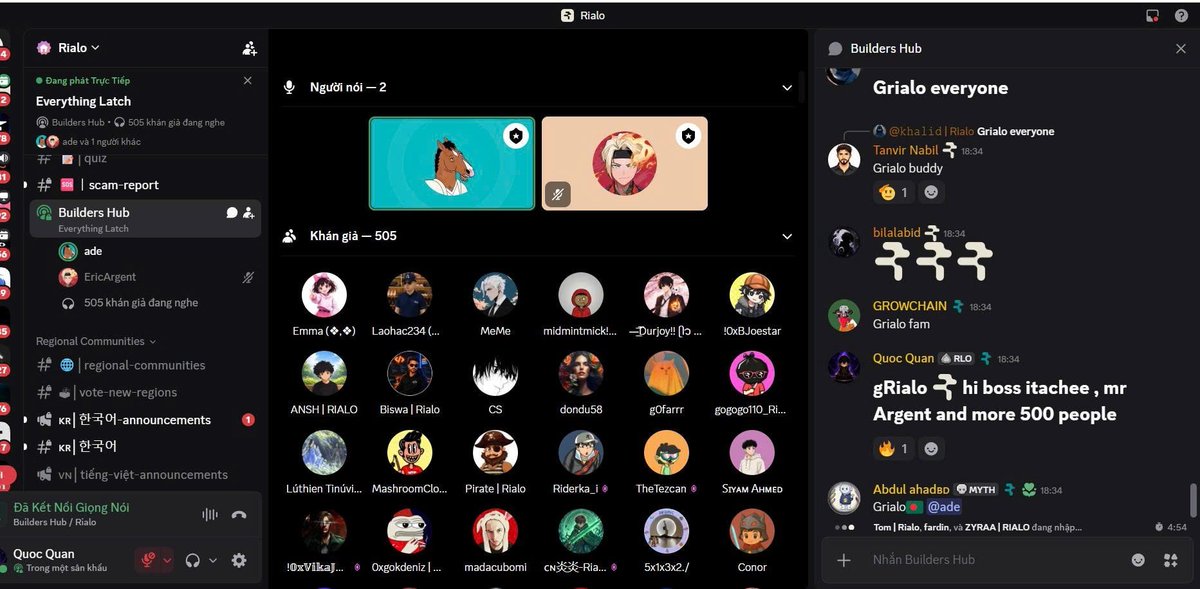Open the 한국어-announcements channel

click(146, 420)
